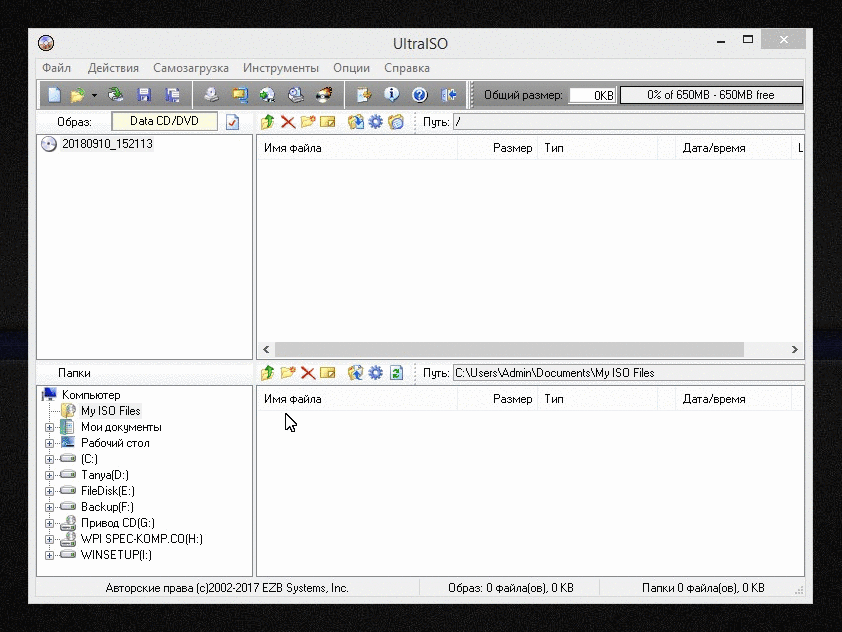This screenshot has height=632, width=842.
Task: Expand the Привод CD(G:) node
Action: 49,523
